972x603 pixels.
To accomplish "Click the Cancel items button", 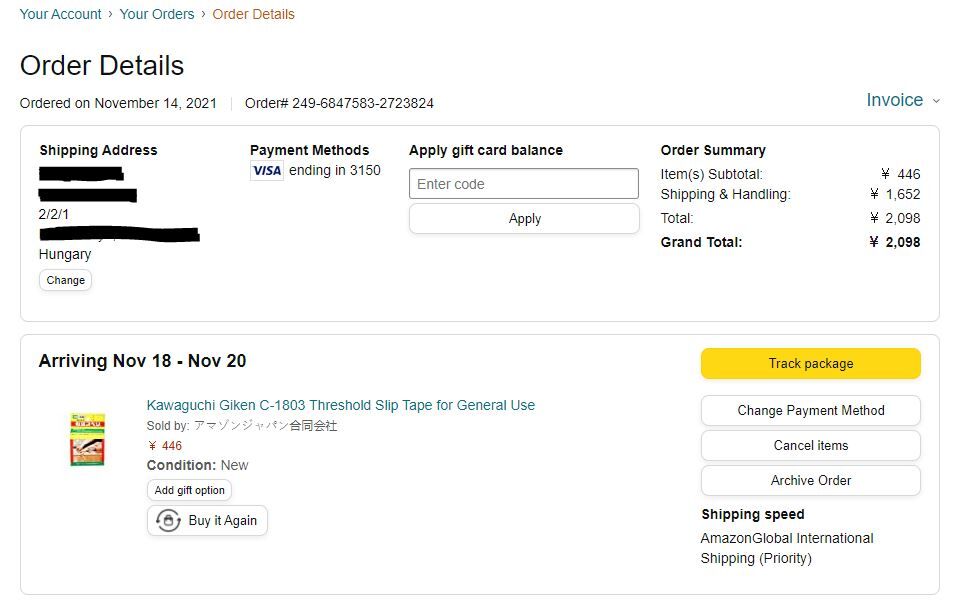I will tap(810, 445).
